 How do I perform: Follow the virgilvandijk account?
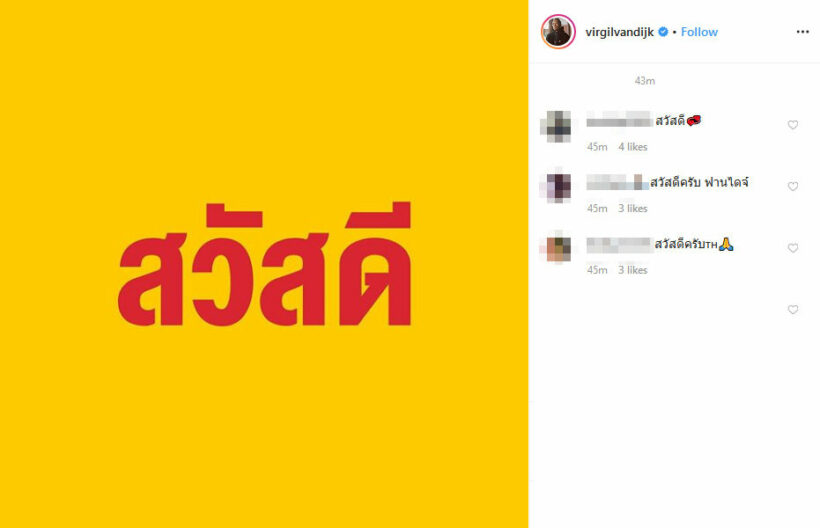699,32
